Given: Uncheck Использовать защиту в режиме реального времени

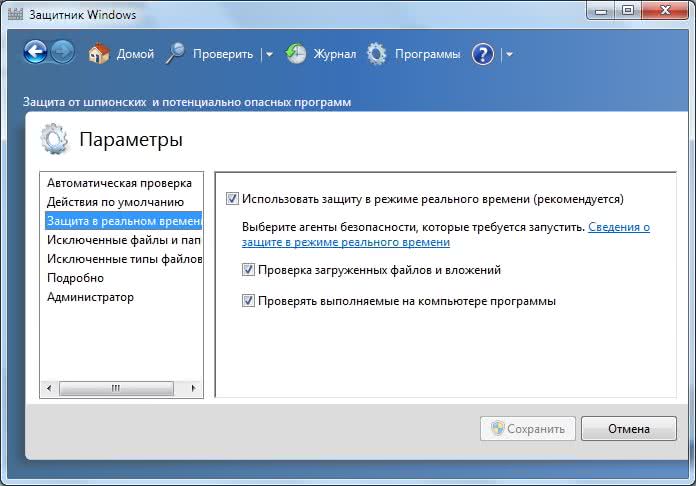Looking at the screenshot, I should point(232,198).
